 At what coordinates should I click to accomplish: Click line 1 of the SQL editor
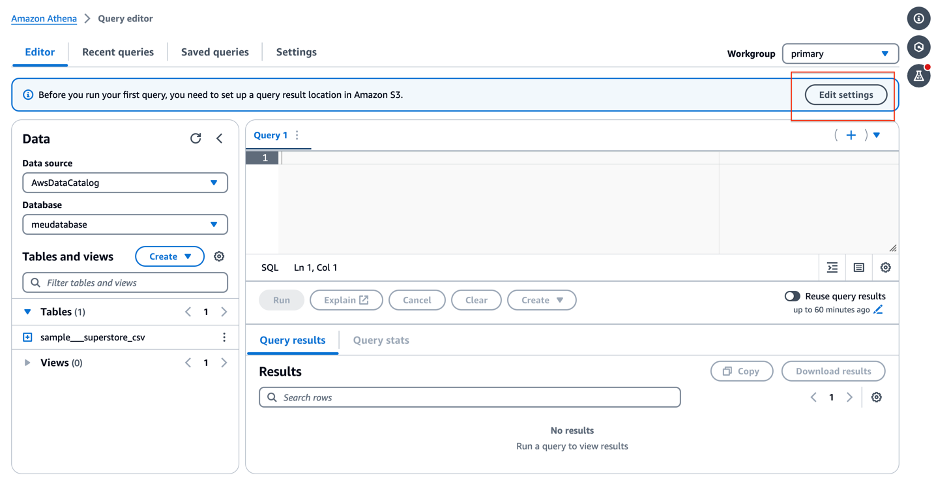588,158
